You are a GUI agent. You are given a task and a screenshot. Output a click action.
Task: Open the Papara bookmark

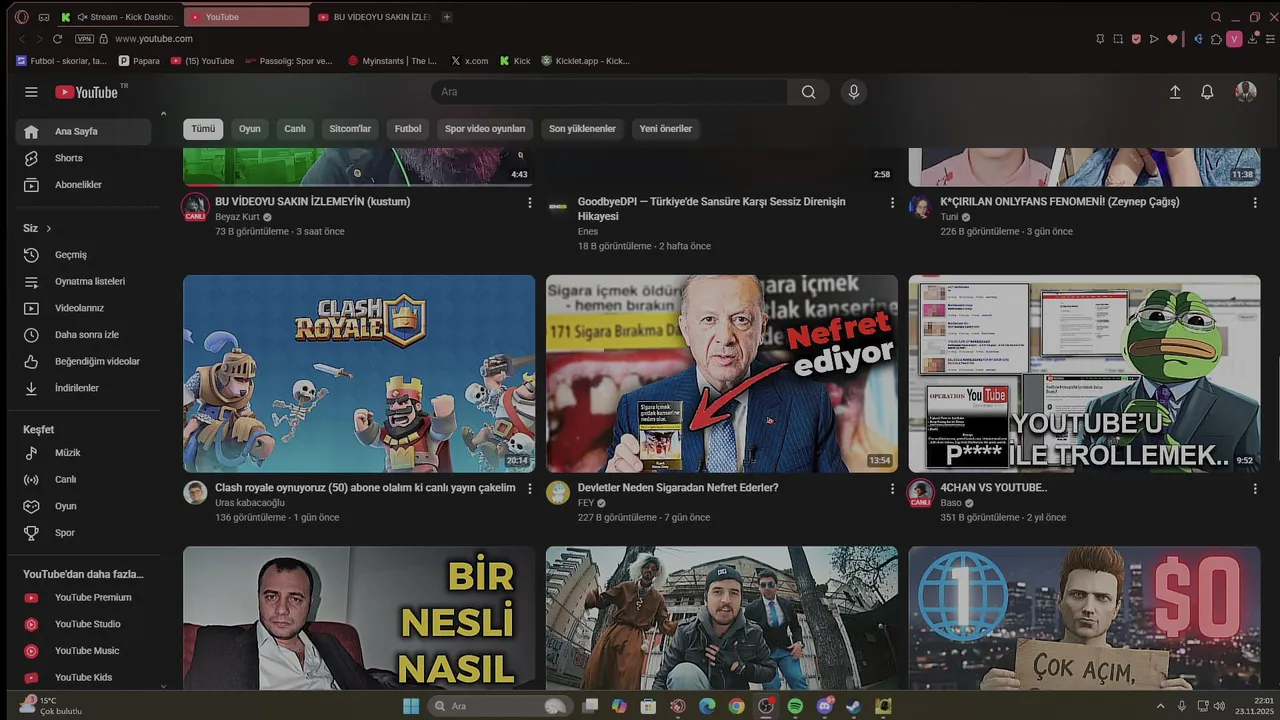tap(139, 61)
